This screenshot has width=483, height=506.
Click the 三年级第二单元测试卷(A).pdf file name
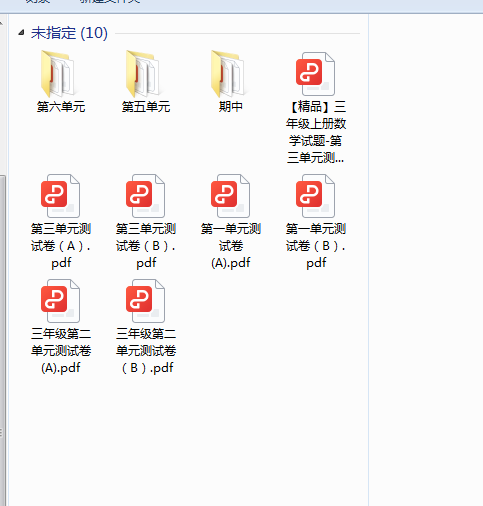(x=61, y=351)
